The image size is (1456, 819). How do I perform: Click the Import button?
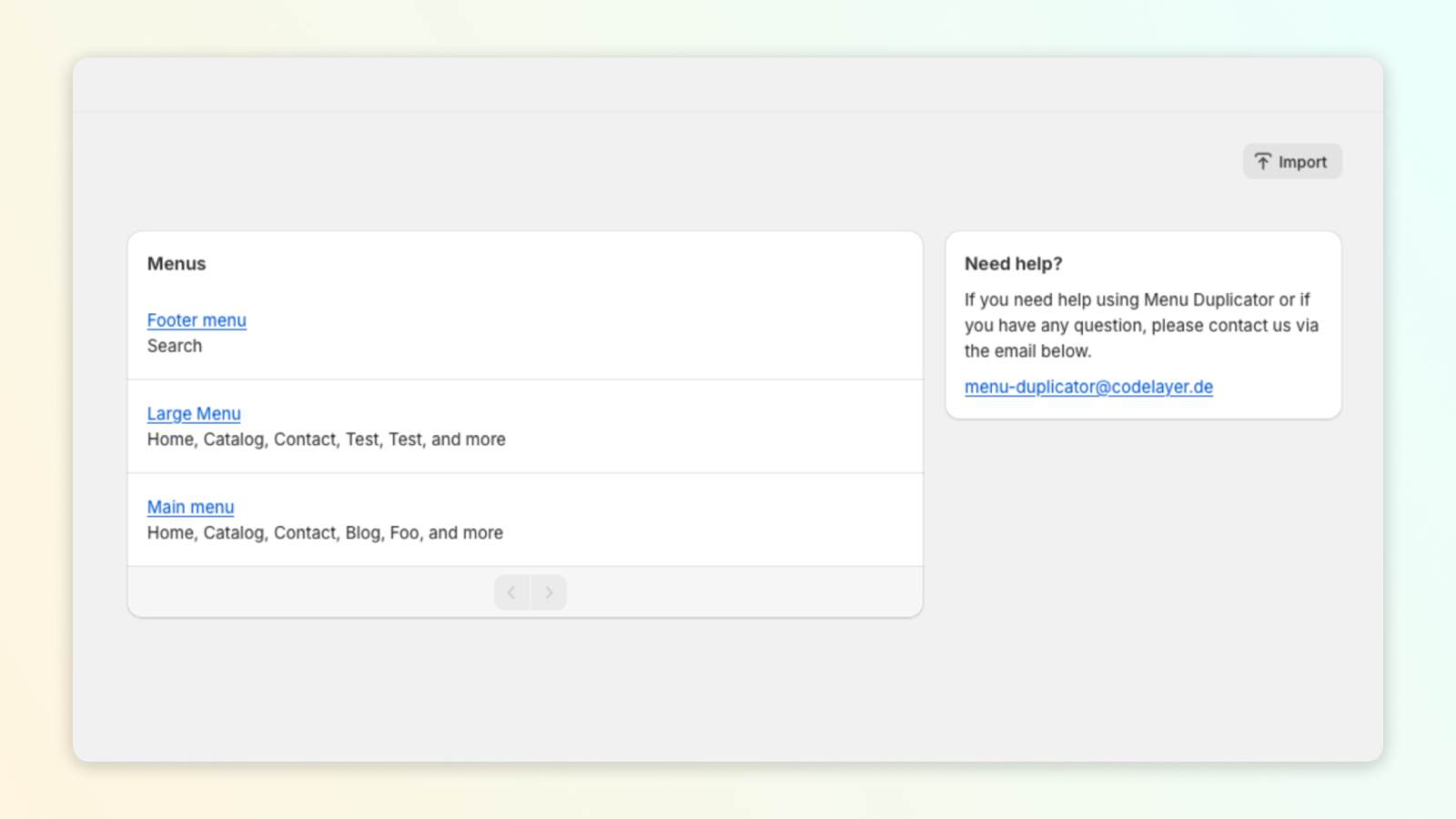click(x=1291, y=161)
